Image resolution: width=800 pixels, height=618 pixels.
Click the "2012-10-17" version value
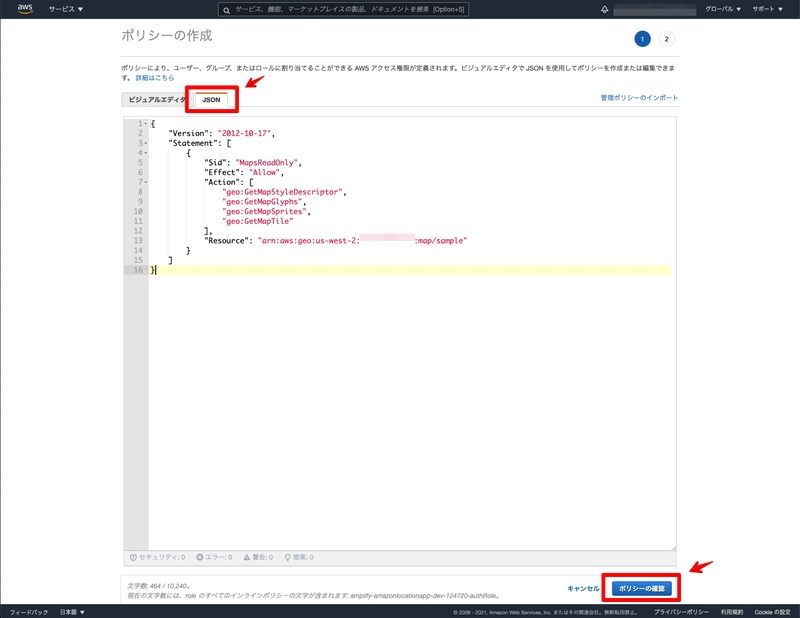click(x=244, y=133)
